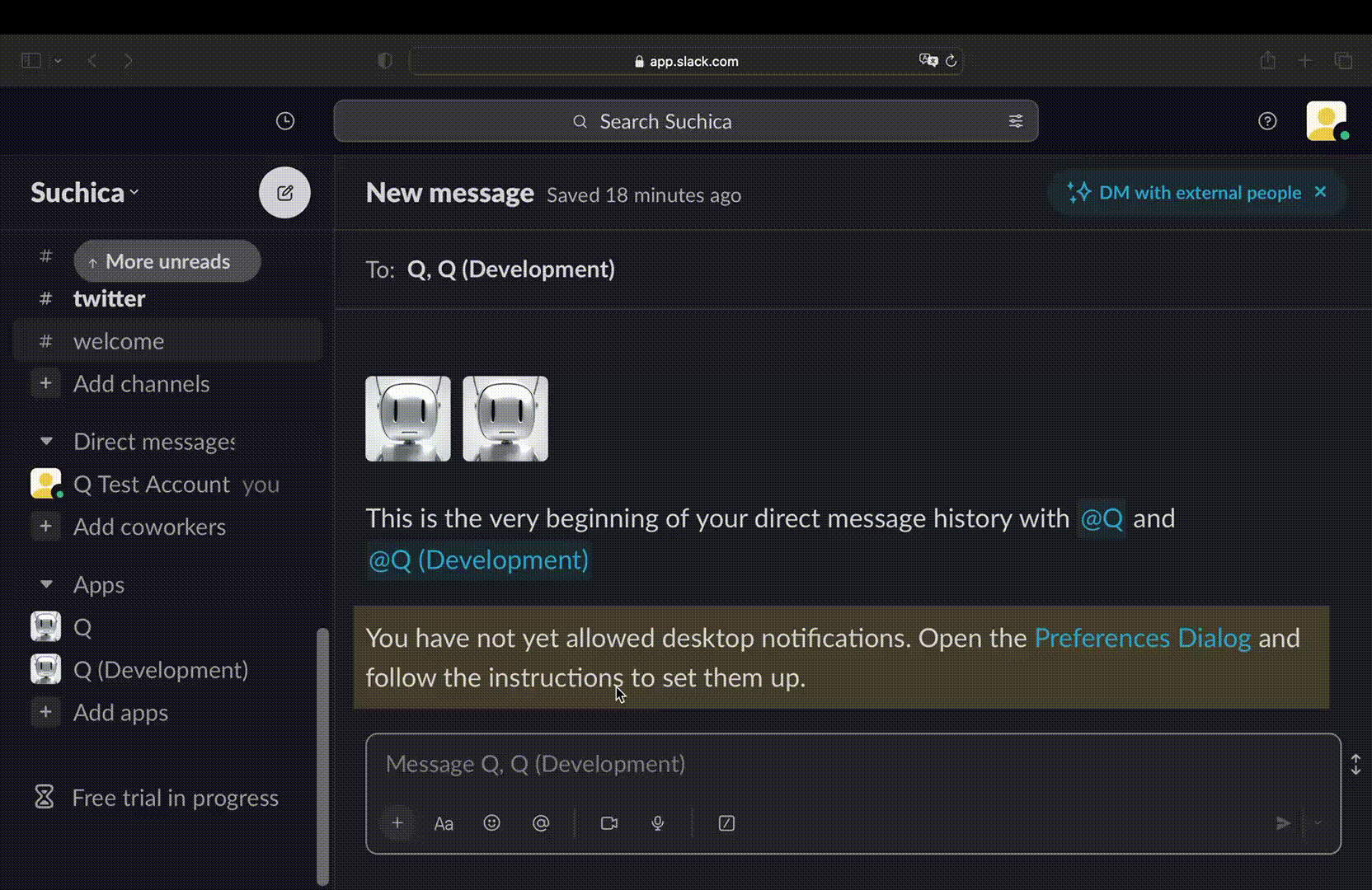Click Safari privacy shield icon
This screenshot has width=1372, height=890.
click(385, 60)
